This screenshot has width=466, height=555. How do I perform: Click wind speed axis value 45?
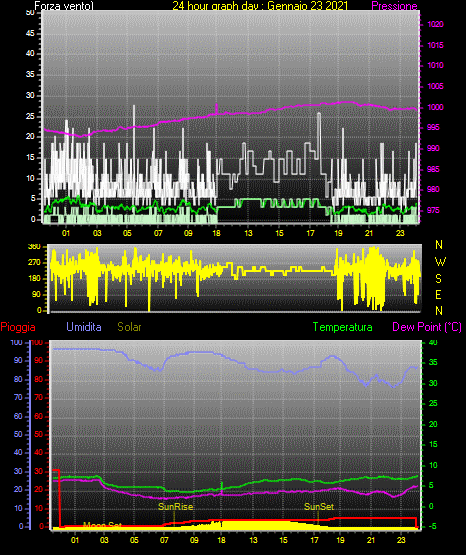pos(30,34)
